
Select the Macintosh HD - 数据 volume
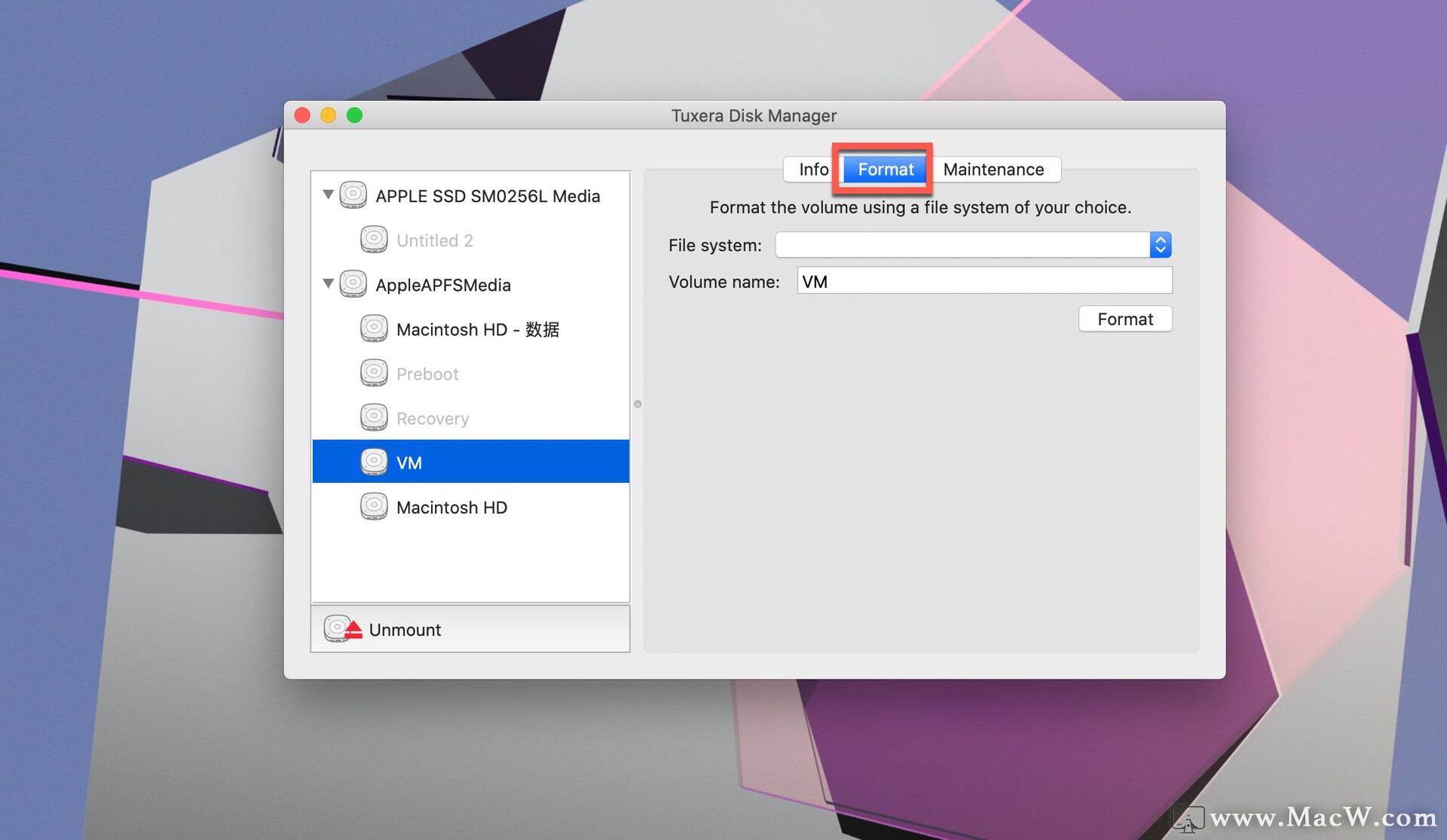click(477, 329)
